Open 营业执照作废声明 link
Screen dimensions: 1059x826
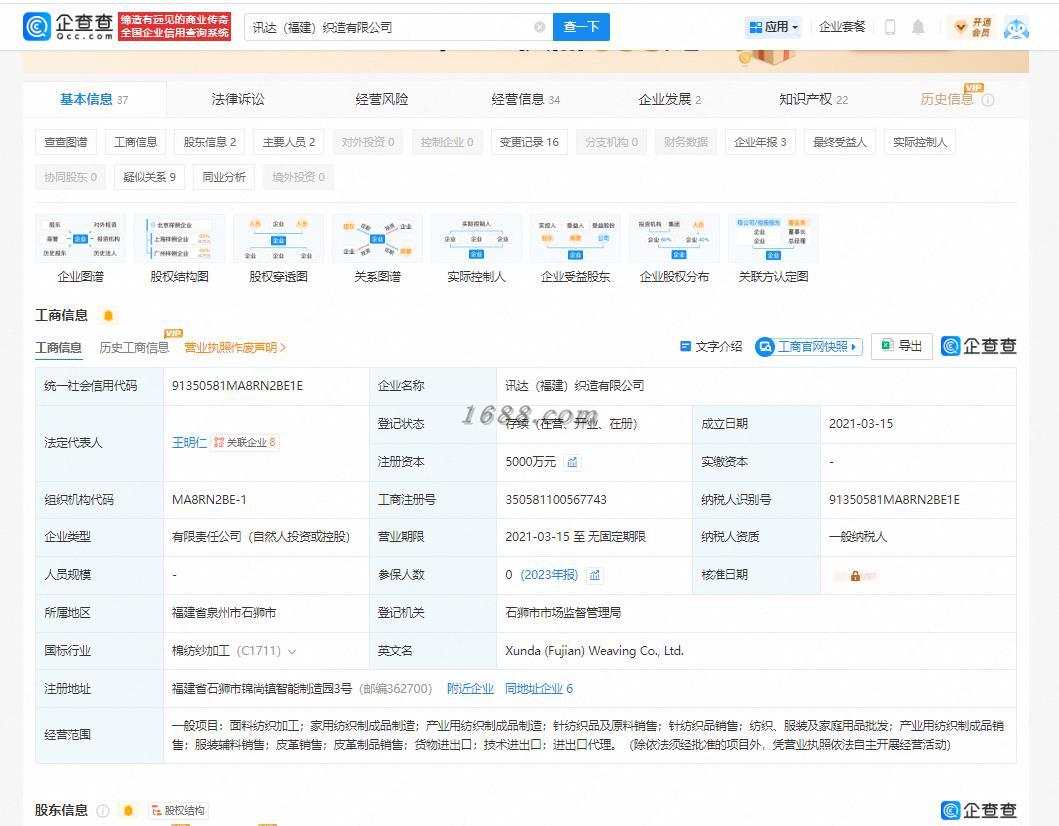(x=235, y=347)
